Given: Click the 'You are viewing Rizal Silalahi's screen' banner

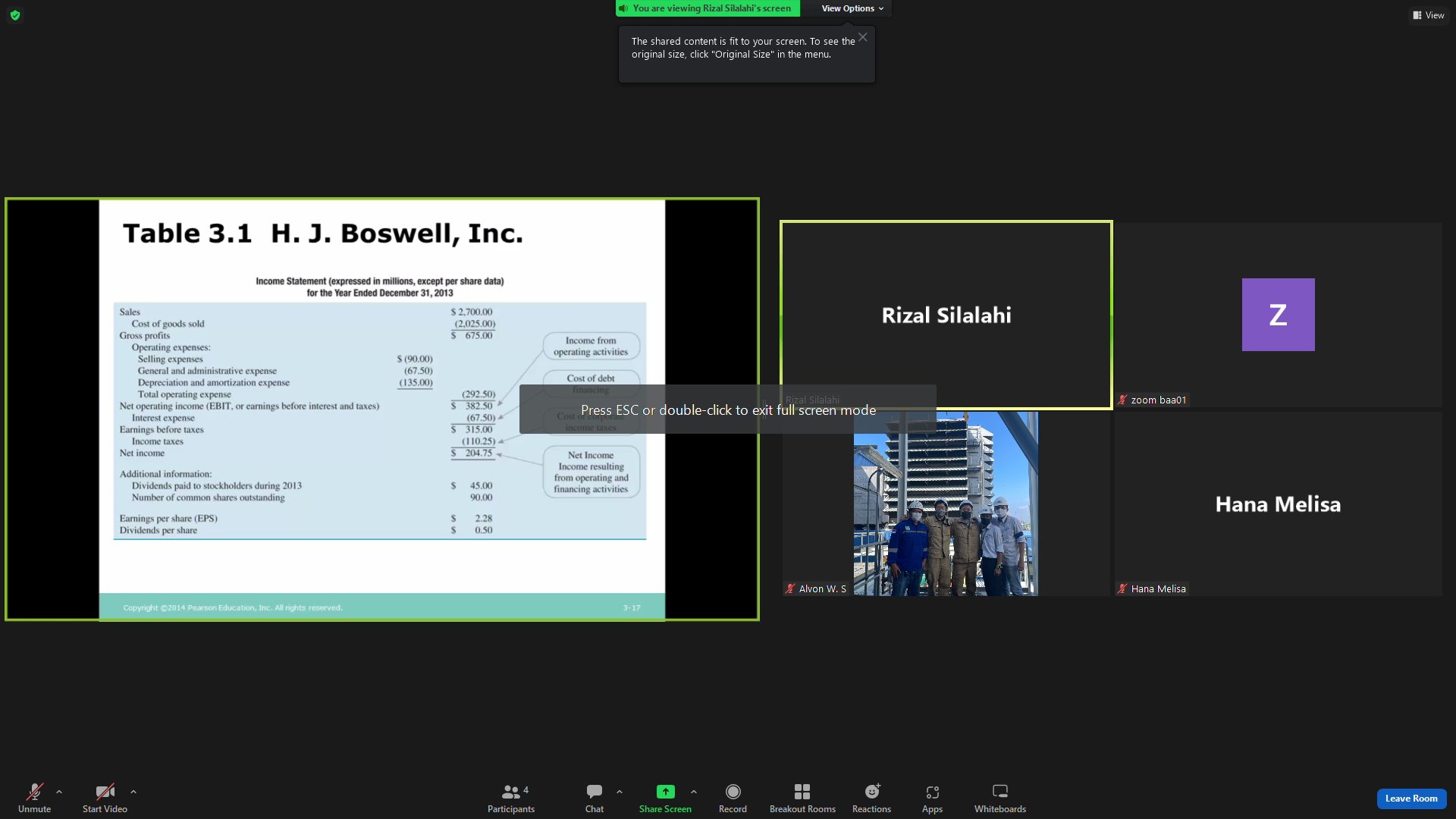Looking at the screenshot, I should 708,8.
